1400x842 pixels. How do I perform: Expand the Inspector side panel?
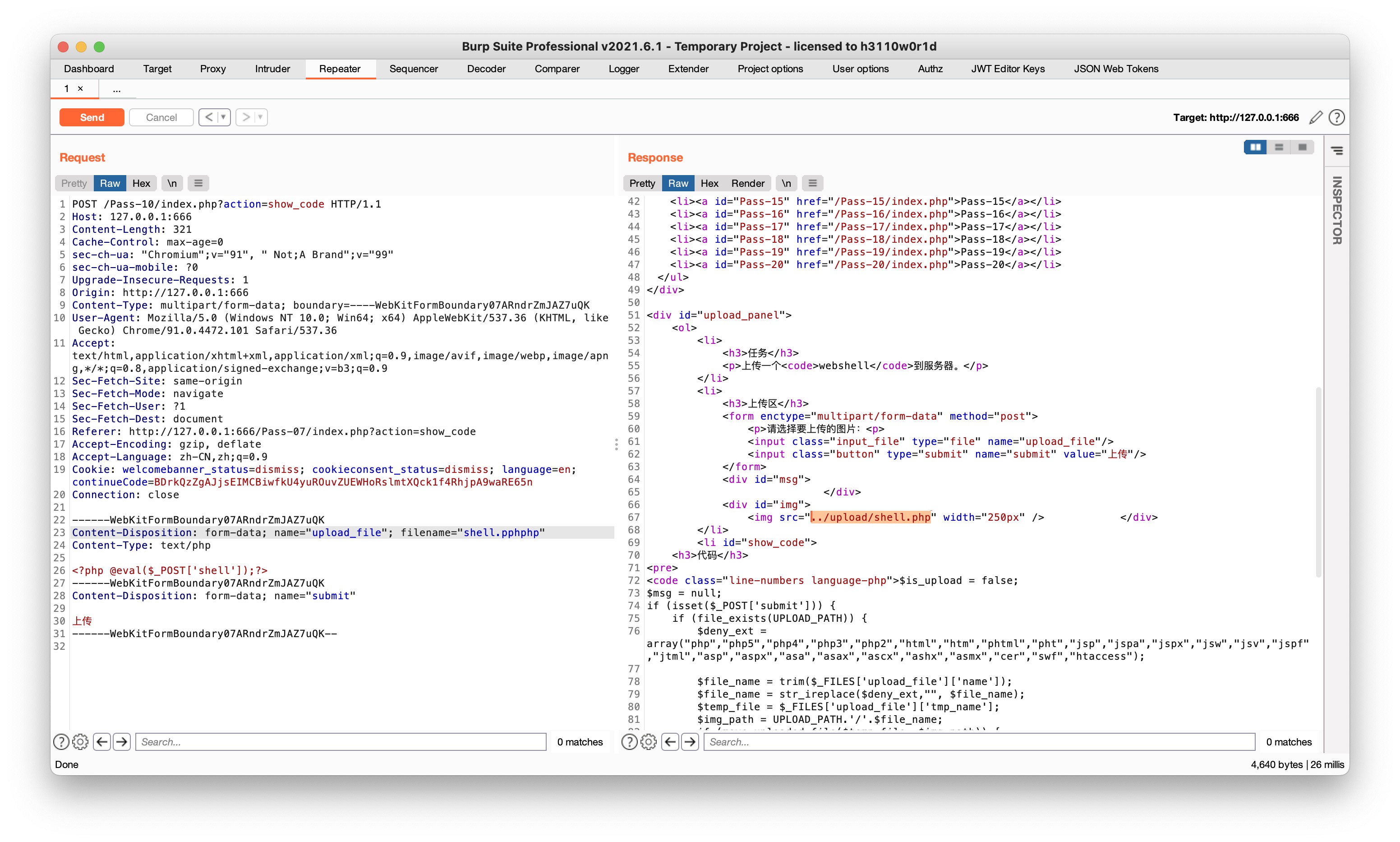1336,210
